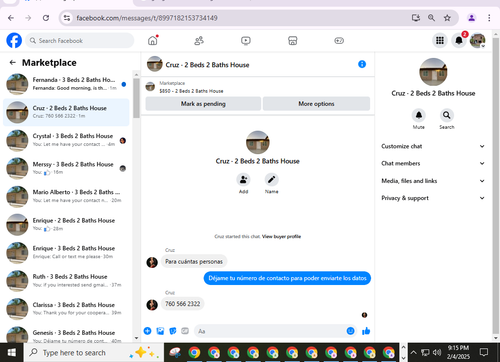
Task: Open the Chrome profile avatar icon
Action: (471, 18)
